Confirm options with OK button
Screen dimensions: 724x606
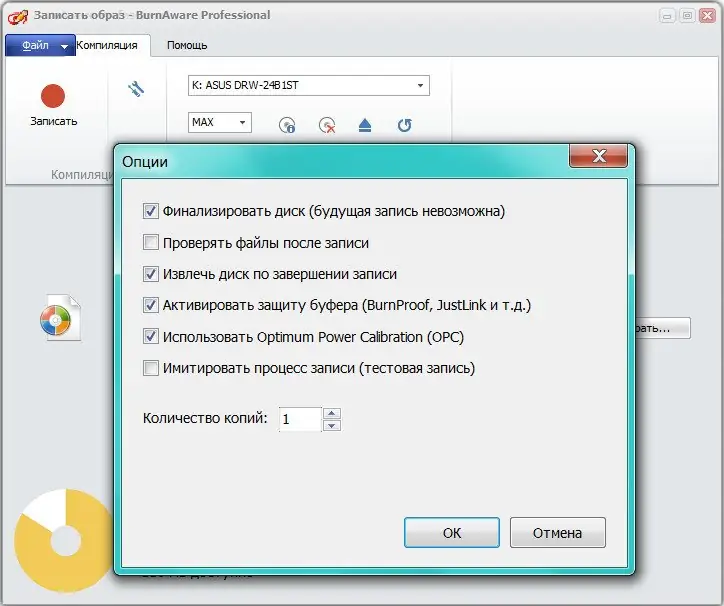(x=452, y=533)
